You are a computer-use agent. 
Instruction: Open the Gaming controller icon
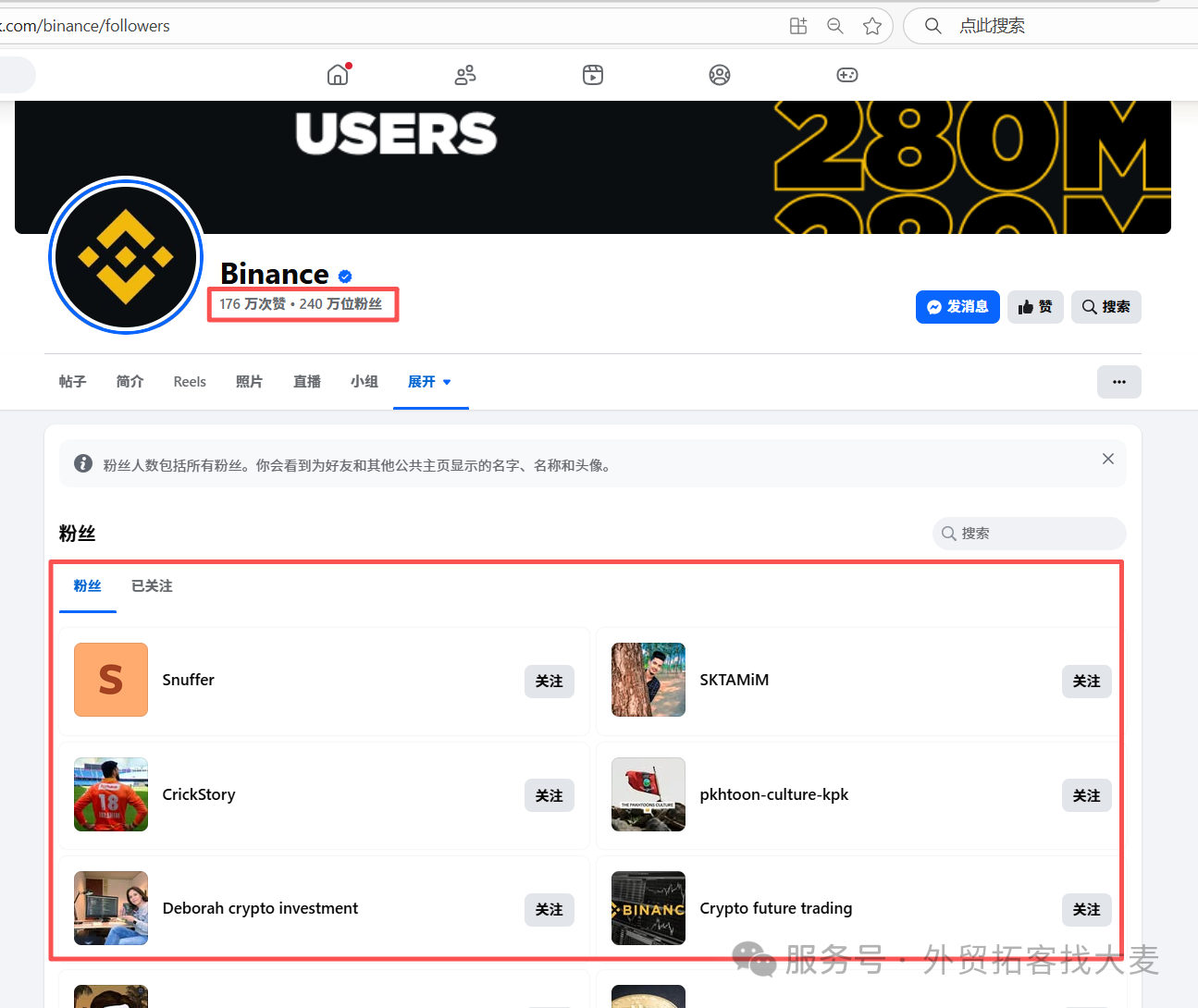tap(847, 75)
